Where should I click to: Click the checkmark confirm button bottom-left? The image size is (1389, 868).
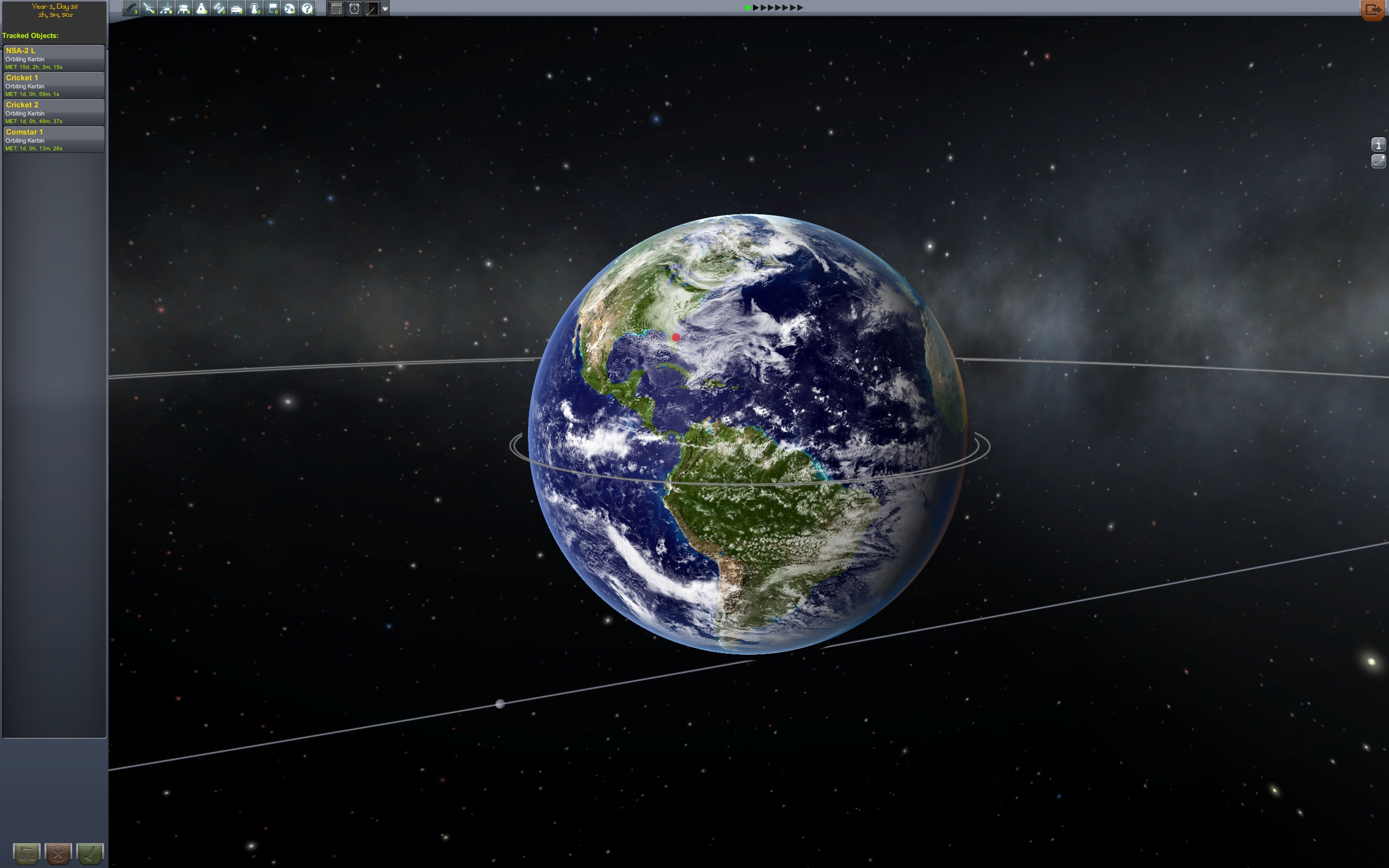pos(89,852)
